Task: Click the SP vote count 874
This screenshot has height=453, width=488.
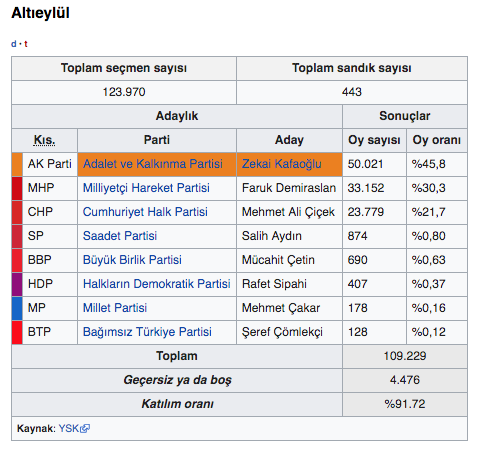Action: 357,236
